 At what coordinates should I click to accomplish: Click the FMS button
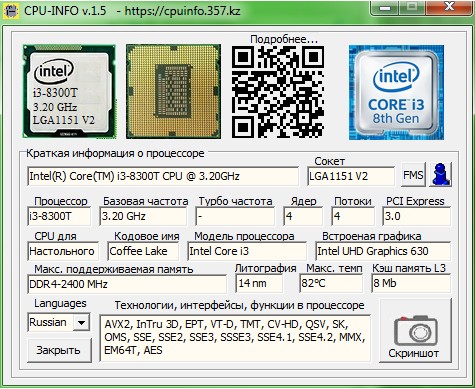[413, 174]
